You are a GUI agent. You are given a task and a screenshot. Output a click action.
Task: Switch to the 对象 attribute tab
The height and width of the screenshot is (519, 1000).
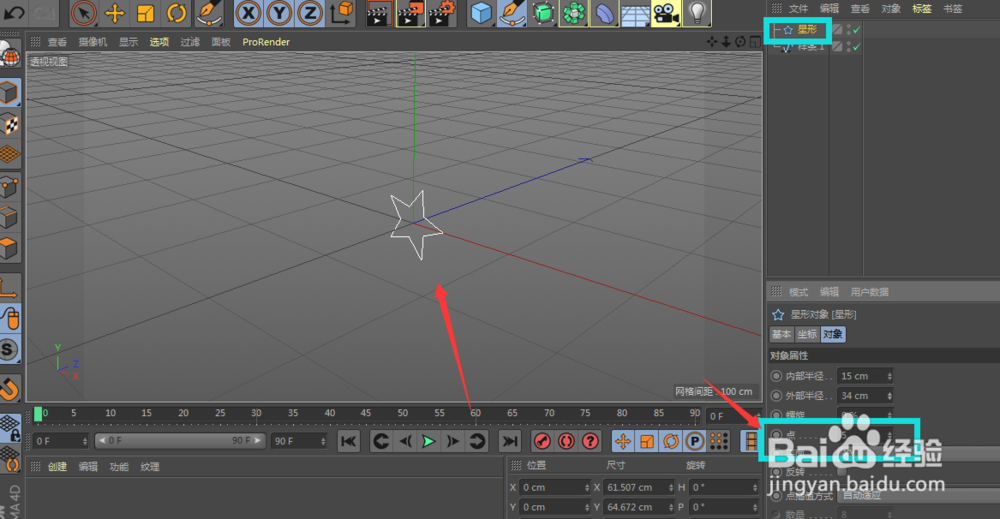832,334
